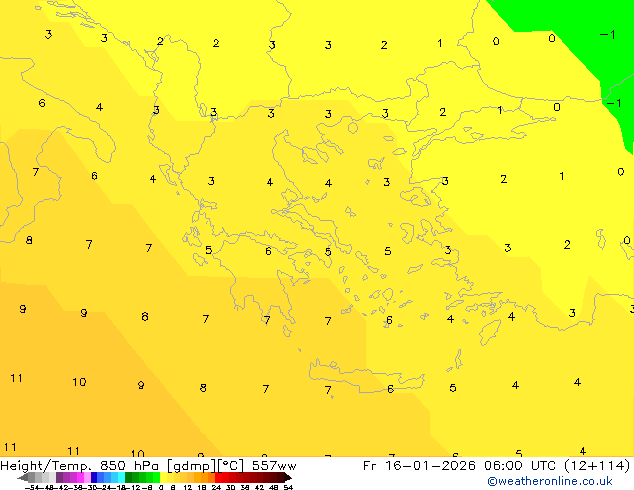Image resolution: width=634 pixels, height=490 pixels.
Task: Click the '(12+114)' forecast offset text
Action: 598,466
